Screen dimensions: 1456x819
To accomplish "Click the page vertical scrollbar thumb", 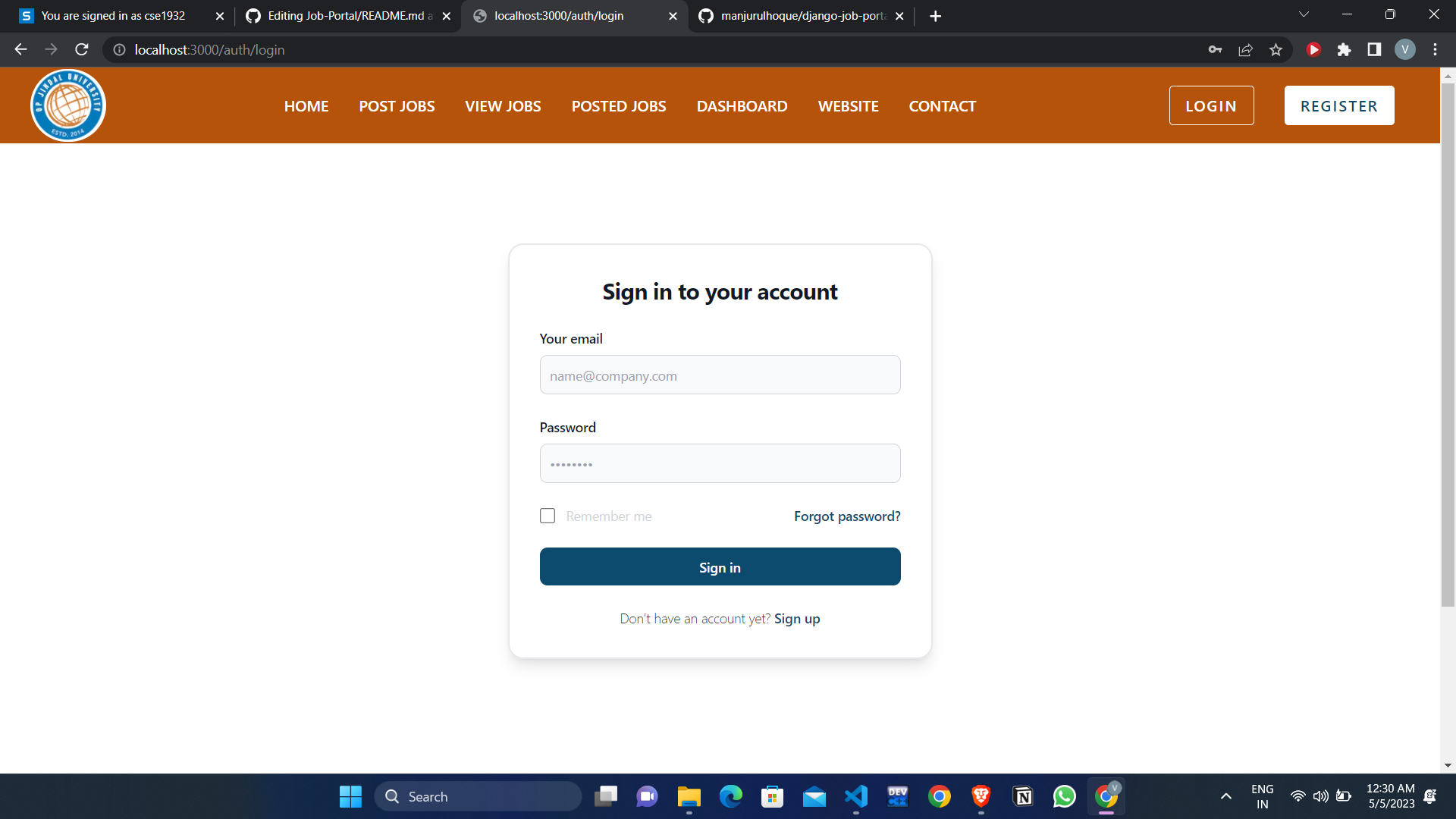I will [x=1448, y=345].
